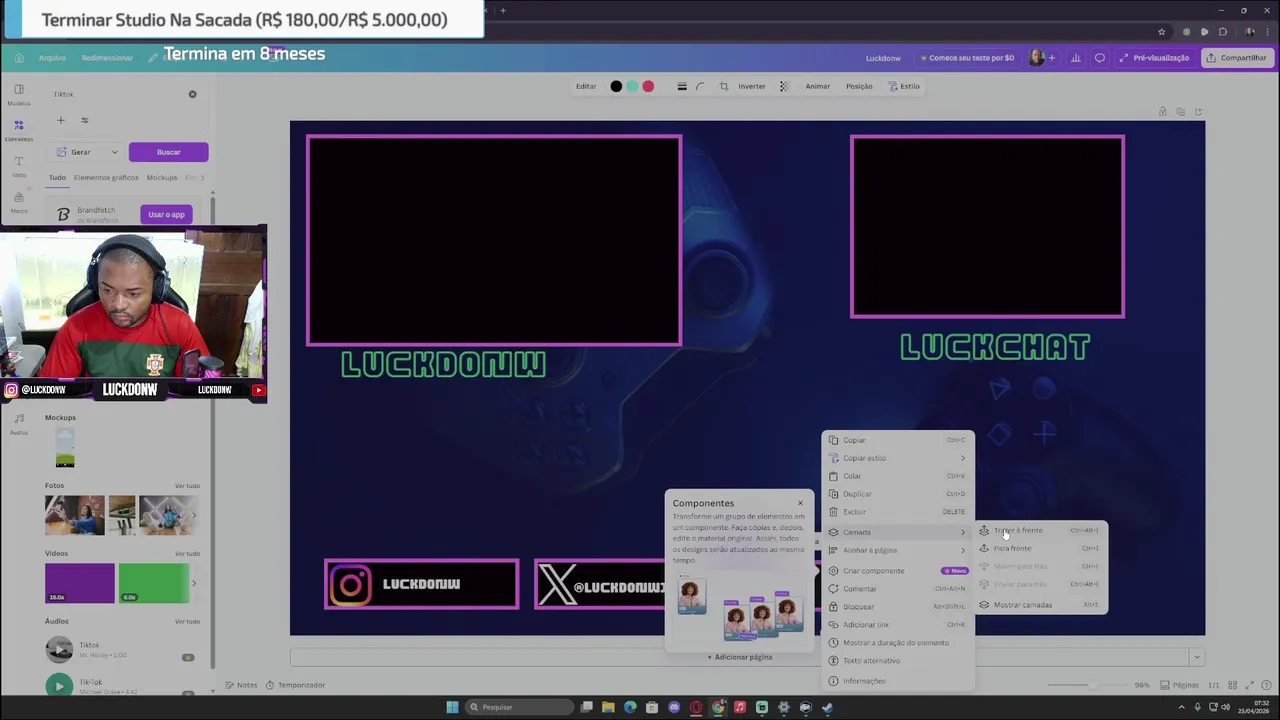The height and width of the screenshot is (720, 1280).
Task: Open the Elementos sidebar panel
Action: click(19, 130)
